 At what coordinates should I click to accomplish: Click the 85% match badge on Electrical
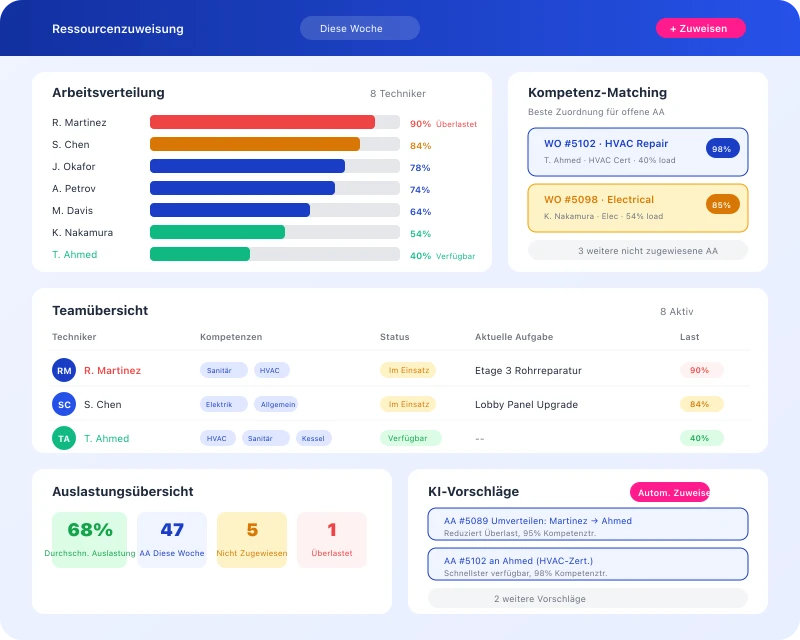point(722,204)
